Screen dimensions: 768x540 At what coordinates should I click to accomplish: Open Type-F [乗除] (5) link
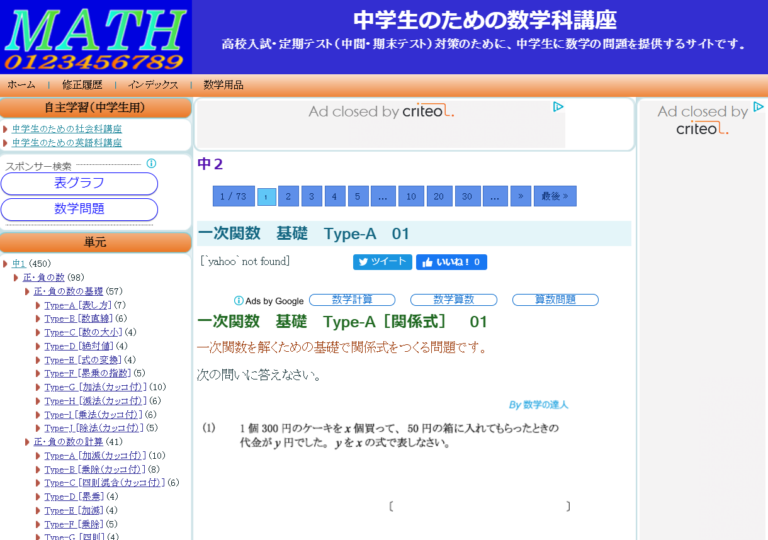[x=74, y=524]
